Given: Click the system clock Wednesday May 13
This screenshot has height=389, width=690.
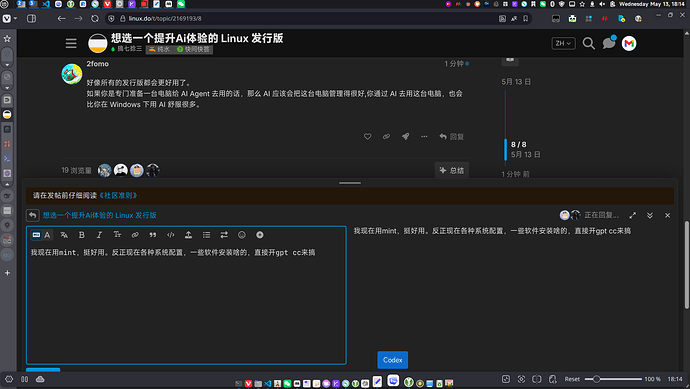Looking at the screenshot, I should point(652,4).
